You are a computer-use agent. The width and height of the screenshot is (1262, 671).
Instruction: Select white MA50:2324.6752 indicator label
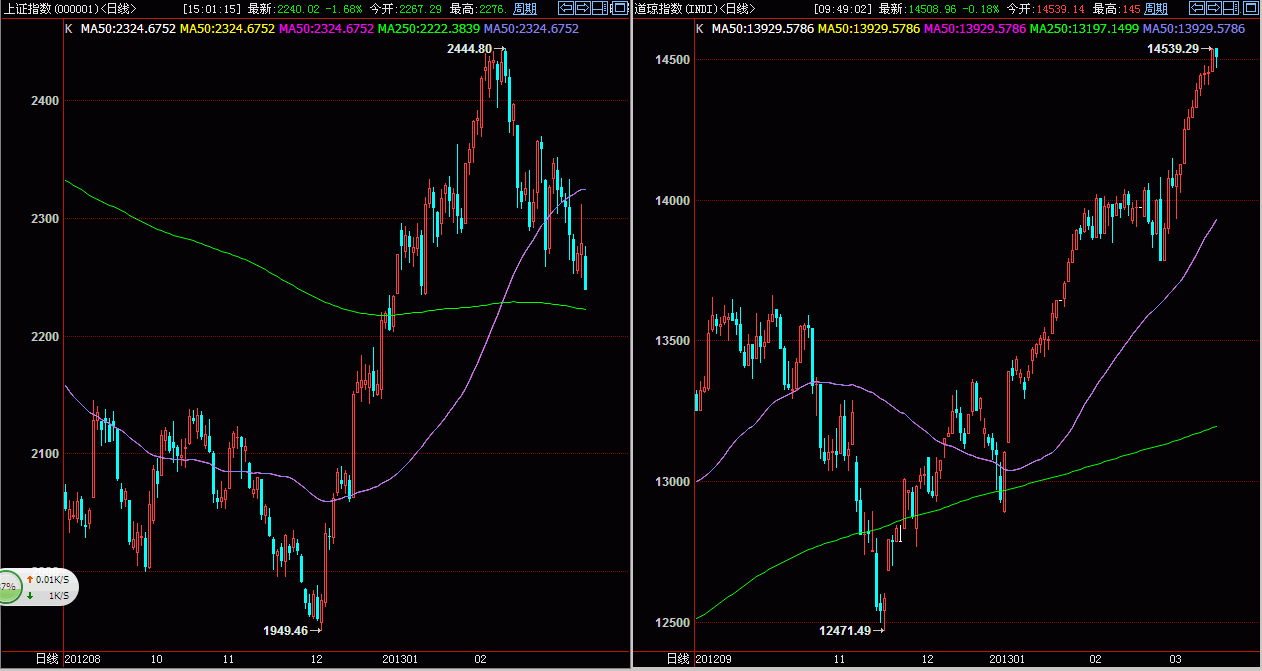(128, 29)
